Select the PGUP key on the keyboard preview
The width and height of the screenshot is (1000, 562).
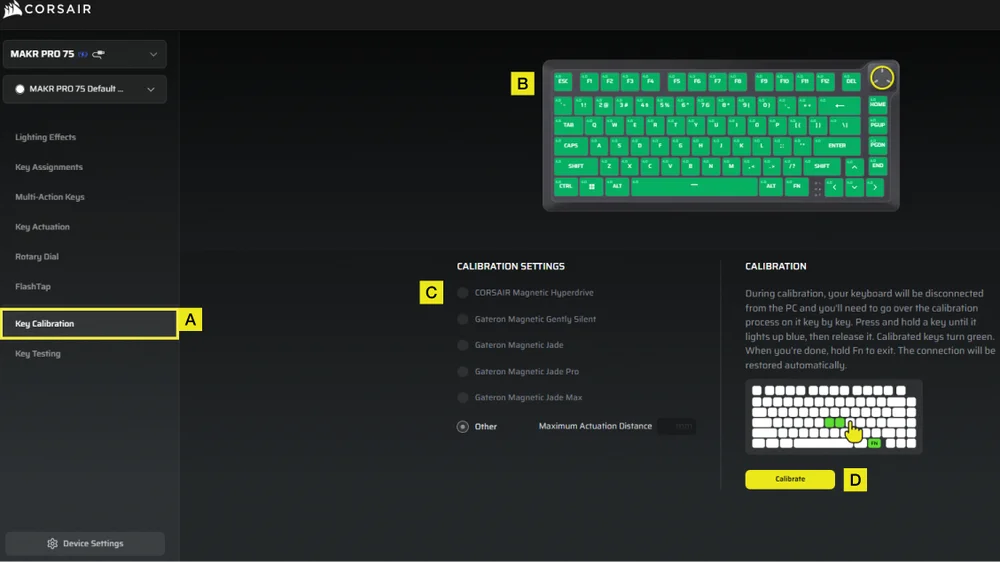pos(878,126)
